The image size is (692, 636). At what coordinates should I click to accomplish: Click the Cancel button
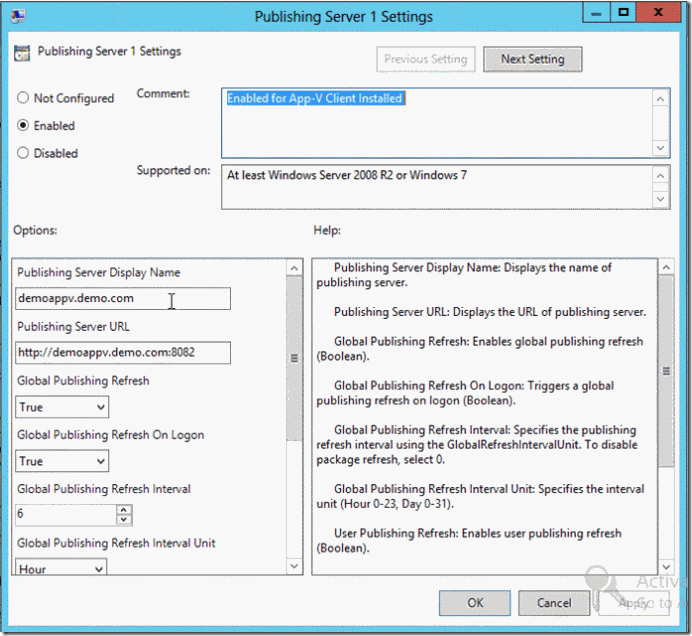554,603
